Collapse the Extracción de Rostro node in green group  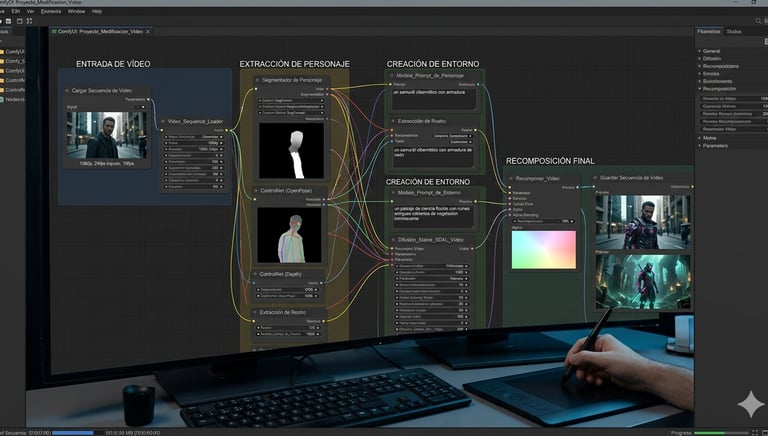pos(393,121)
